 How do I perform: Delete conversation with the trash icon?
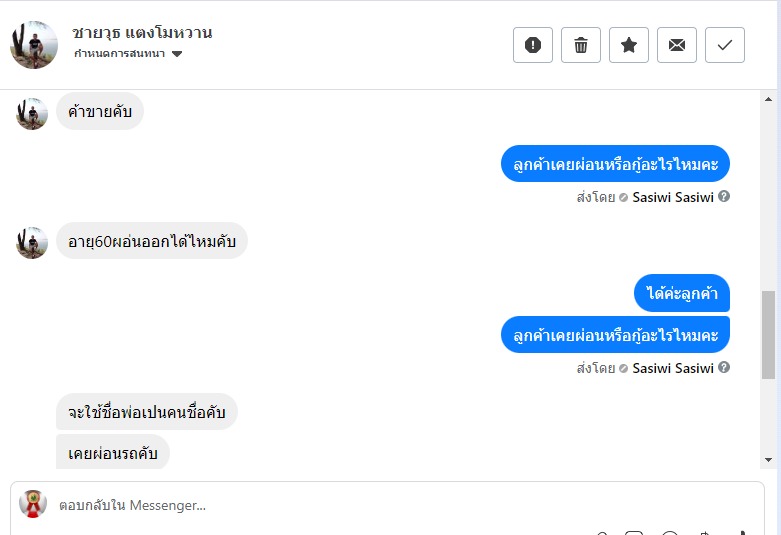tap(581, 45)
